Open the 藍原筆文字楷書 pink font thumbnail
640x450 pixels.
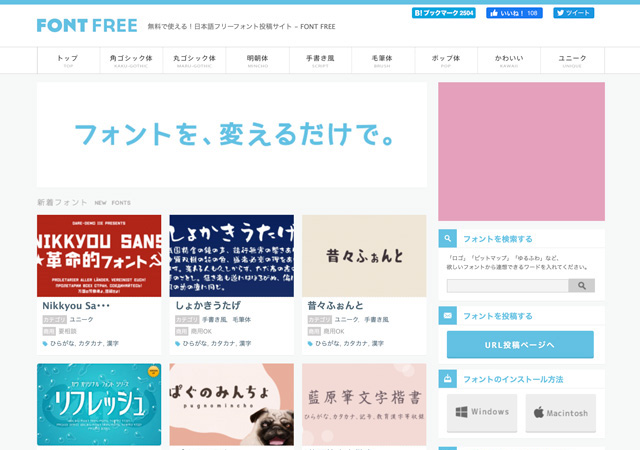click(364, 404)
